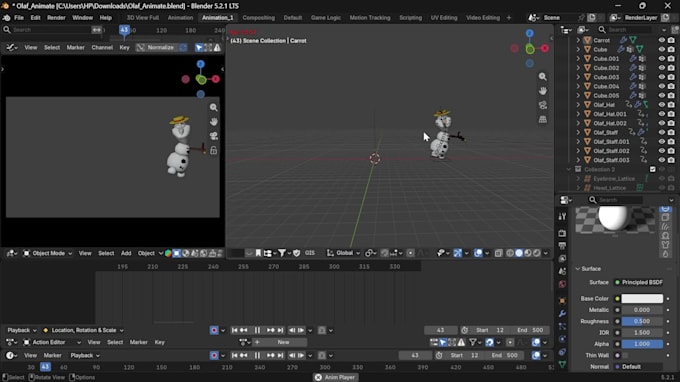Click the red X axis on main viewport gizmo

pos(545,49)
